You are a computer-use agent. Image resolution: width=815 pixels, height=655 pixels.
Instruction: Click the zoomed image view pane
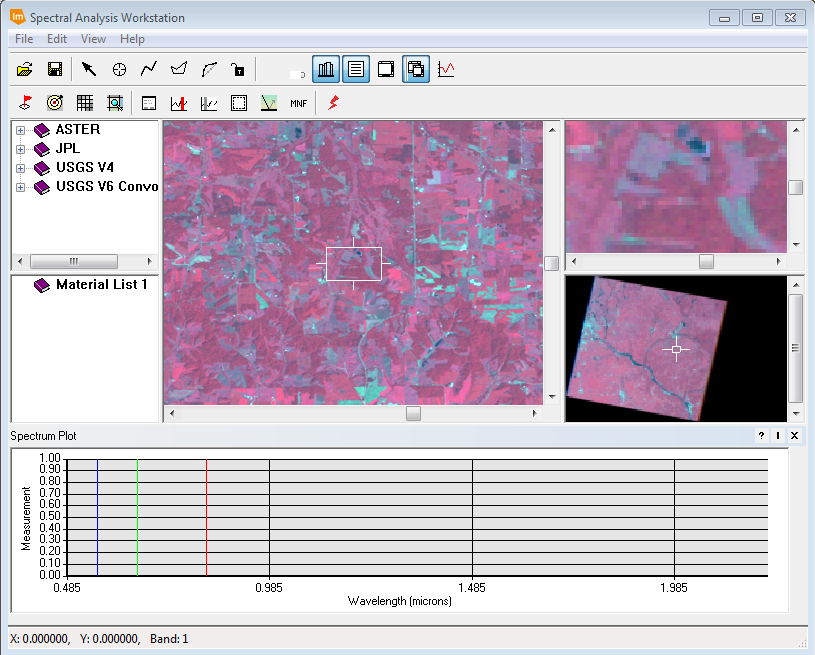point(676,187)
